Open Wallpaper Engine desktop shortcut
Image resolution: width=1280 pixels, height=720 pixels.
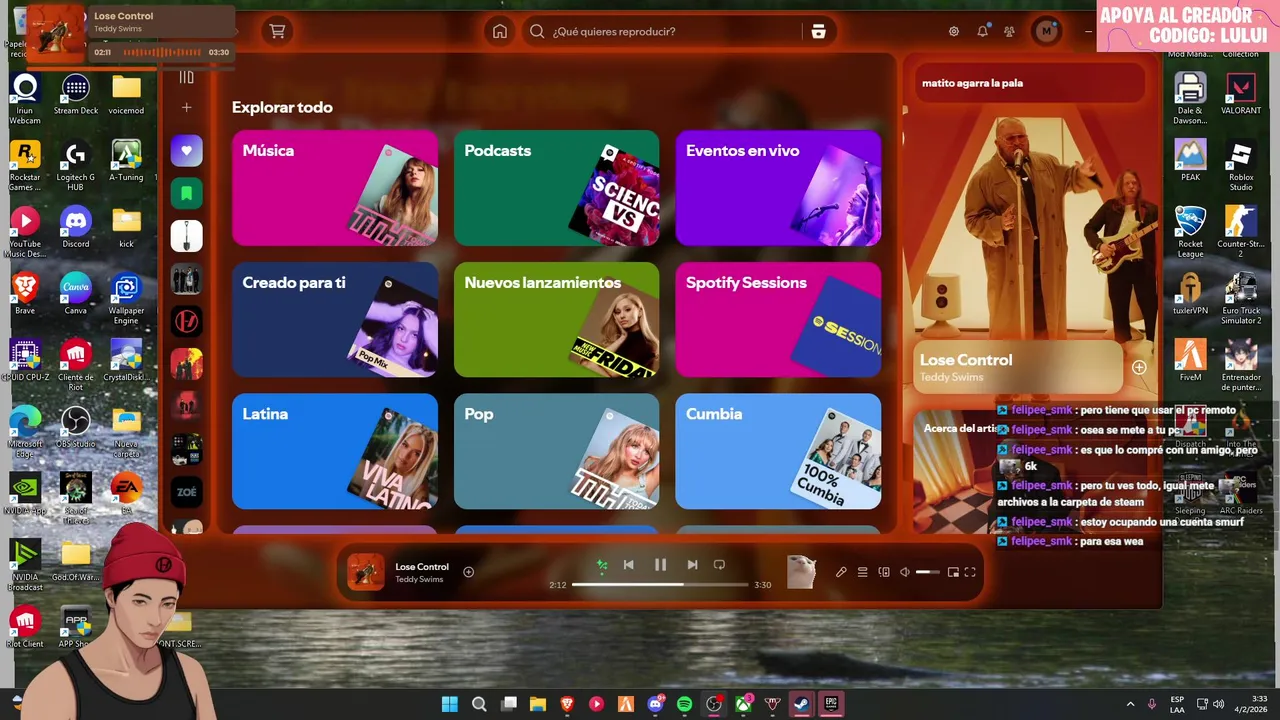point(126,298)
